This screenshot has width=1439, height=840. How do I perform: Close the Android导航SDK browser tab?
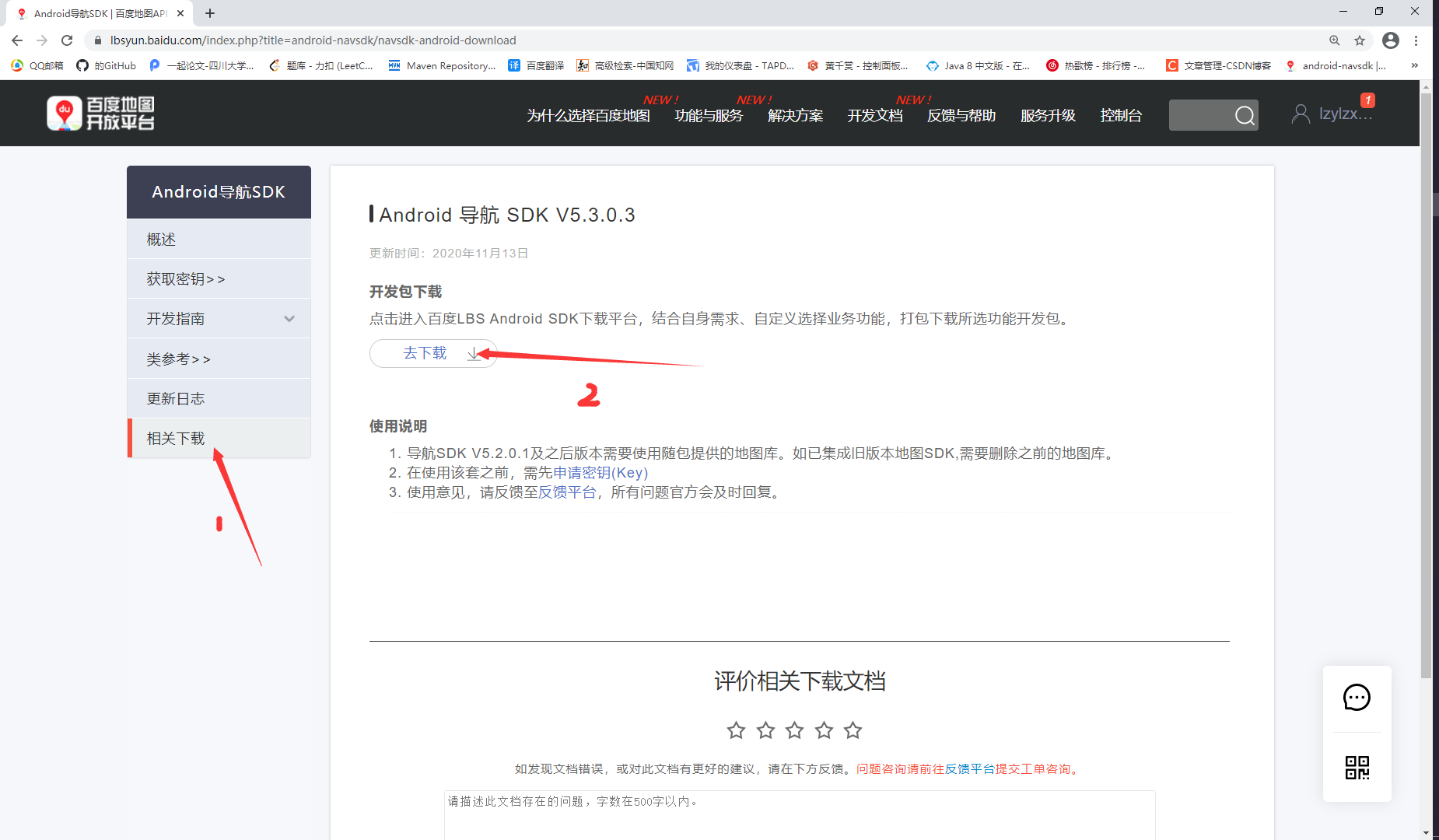pyautogui.click(x=180, y=13)
